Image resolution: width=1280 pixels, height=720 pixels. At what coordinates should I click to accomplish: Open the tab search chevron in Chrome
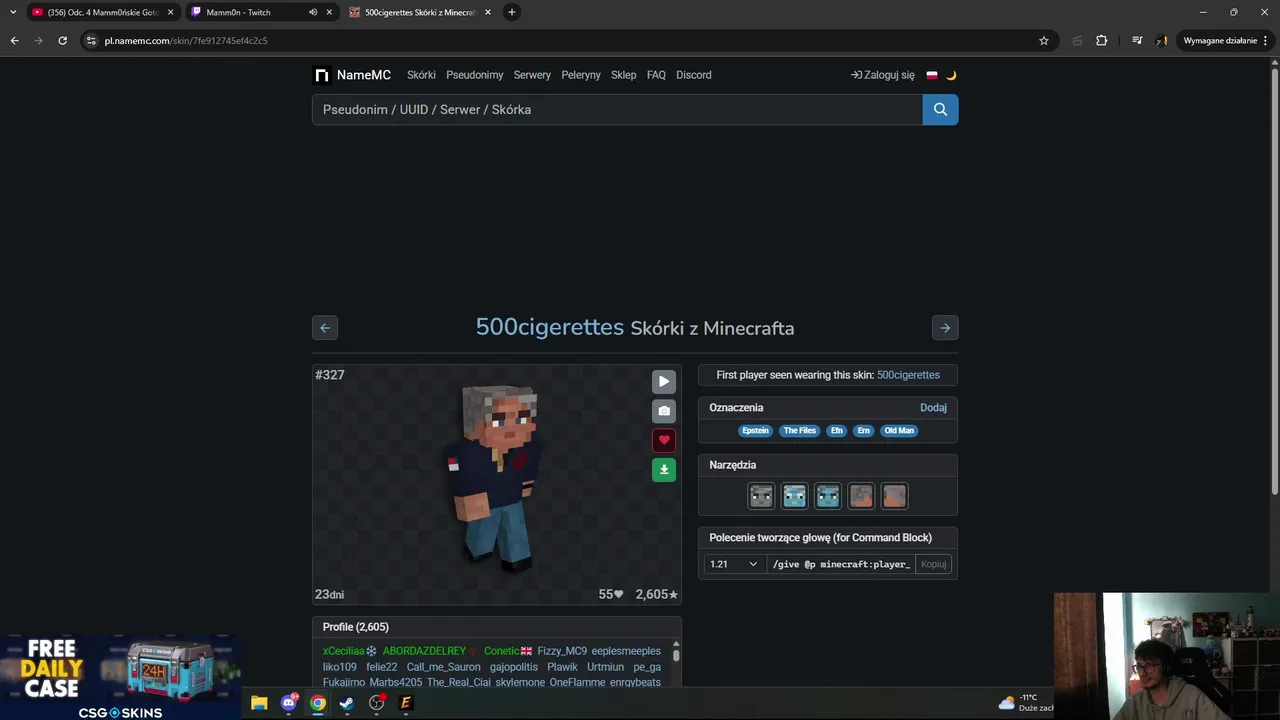coord(13,12)
